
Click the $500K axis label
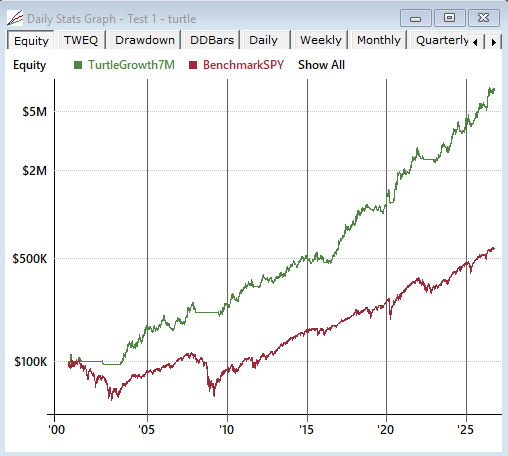(x=30, y=259)
